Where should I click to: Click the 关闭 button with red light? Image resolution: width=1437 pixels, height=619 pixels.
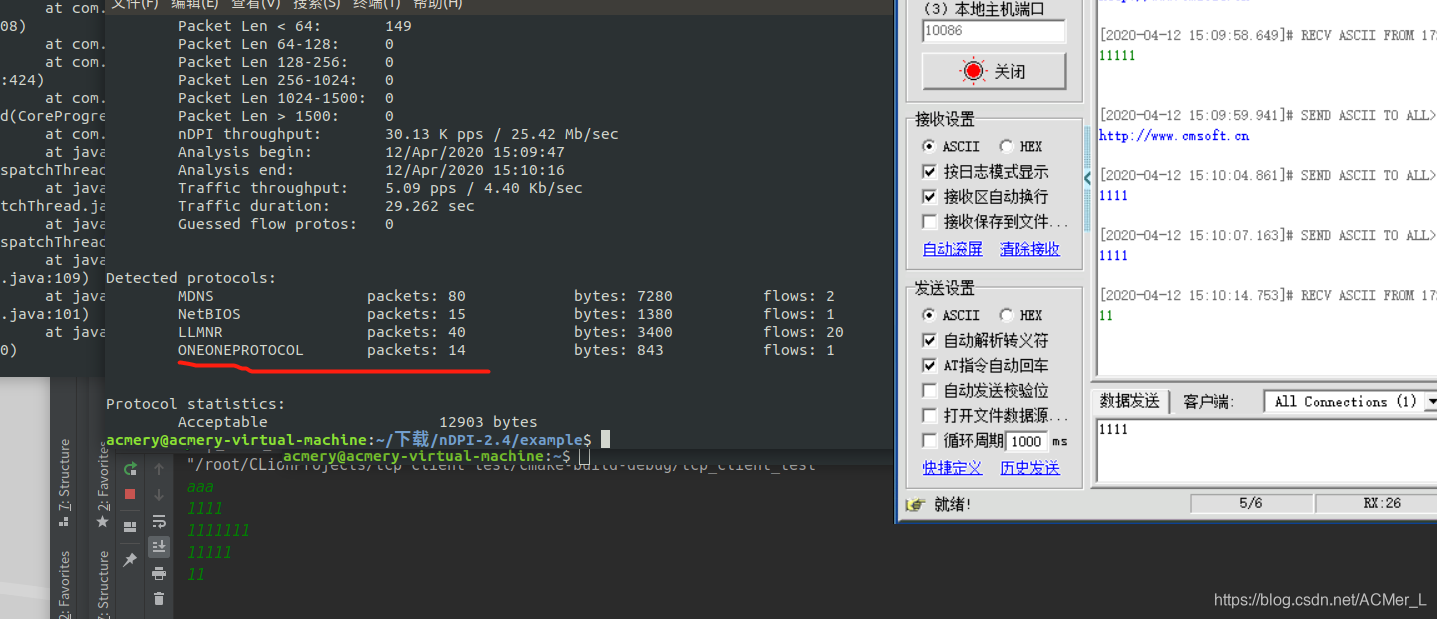click(x=994, y=72)
